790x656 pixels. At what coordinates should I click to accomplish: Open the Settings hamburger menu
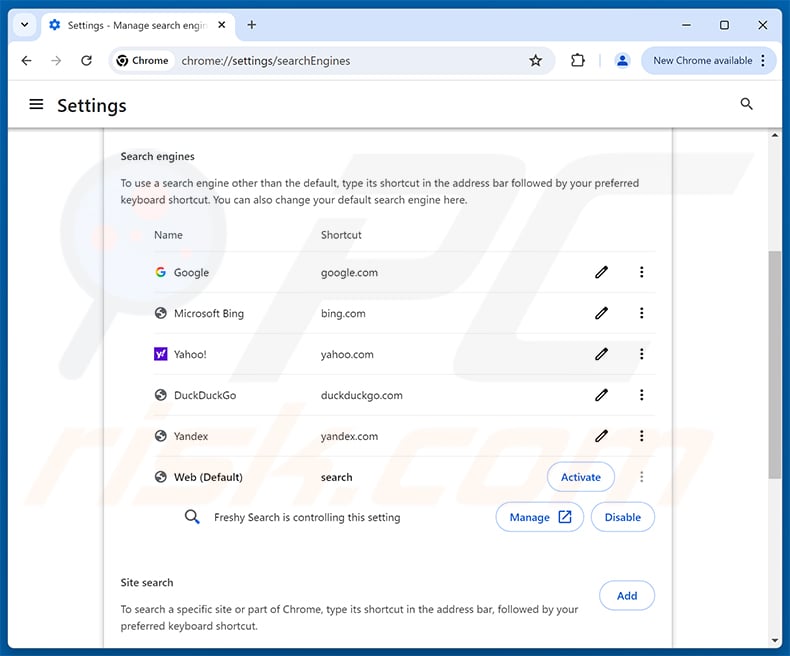click(x=36, y=105)
